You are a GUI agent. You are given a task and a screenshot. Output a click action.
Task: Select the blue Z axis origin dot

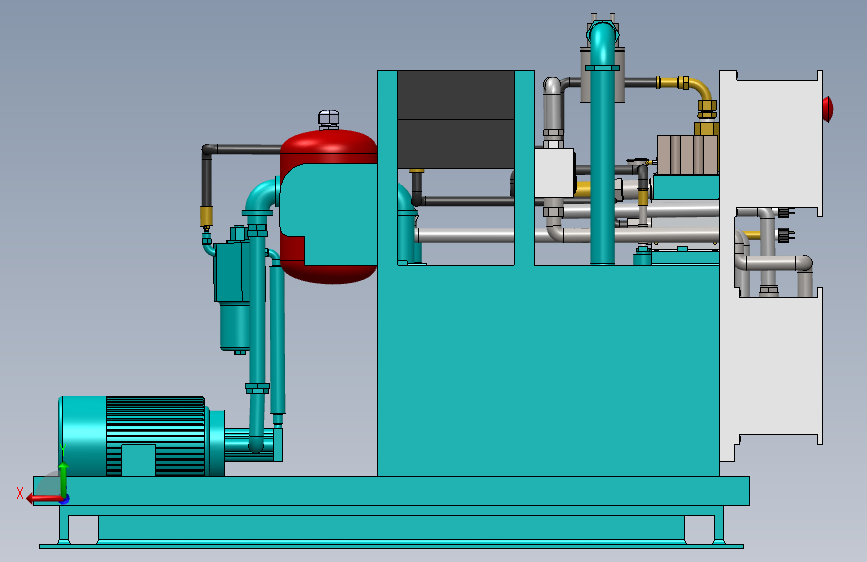[x=65, y=499]
